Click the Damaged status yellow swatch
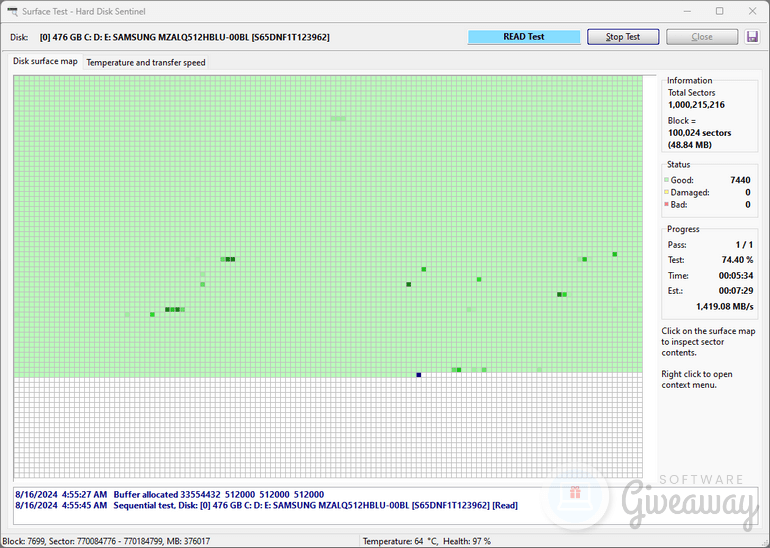770x548 pixels. coord(666,192)
